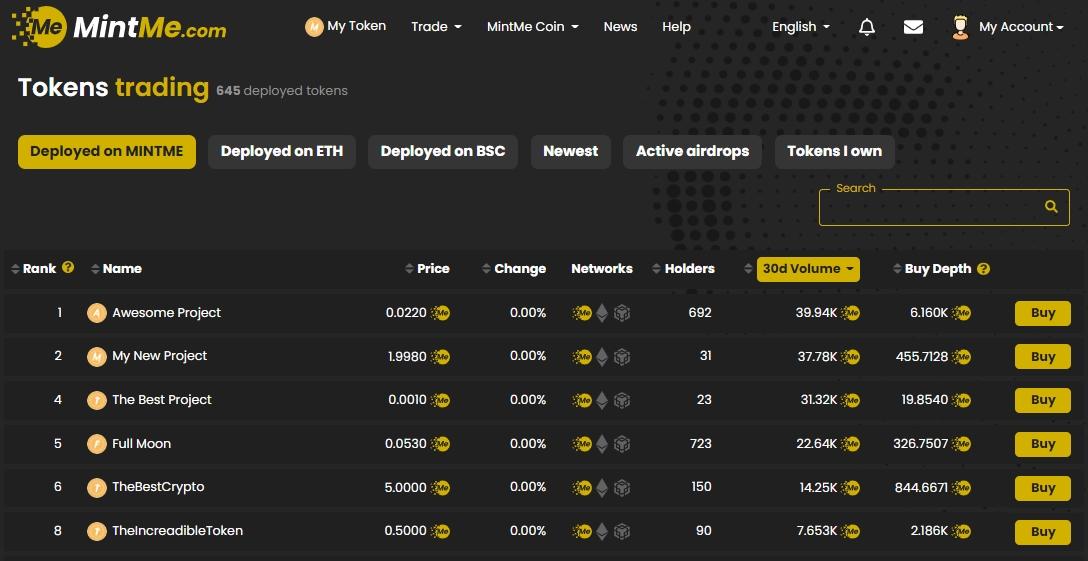Open the News menu item
Screen dimensions: 1088x561
point(620,27)
